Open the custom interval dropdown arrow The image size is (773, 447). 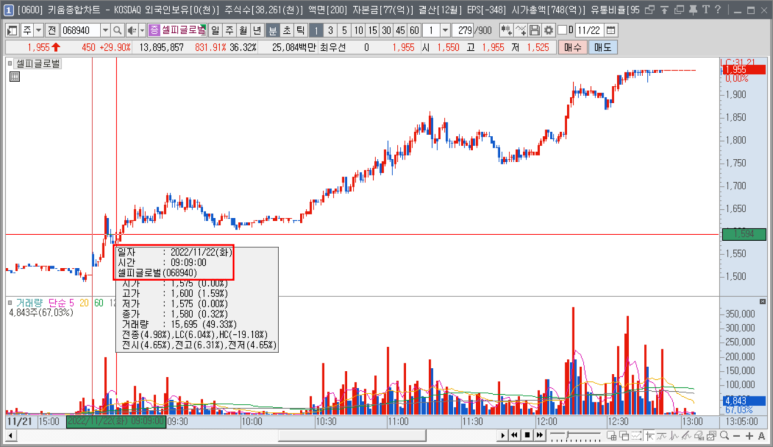tap(445, 31)
